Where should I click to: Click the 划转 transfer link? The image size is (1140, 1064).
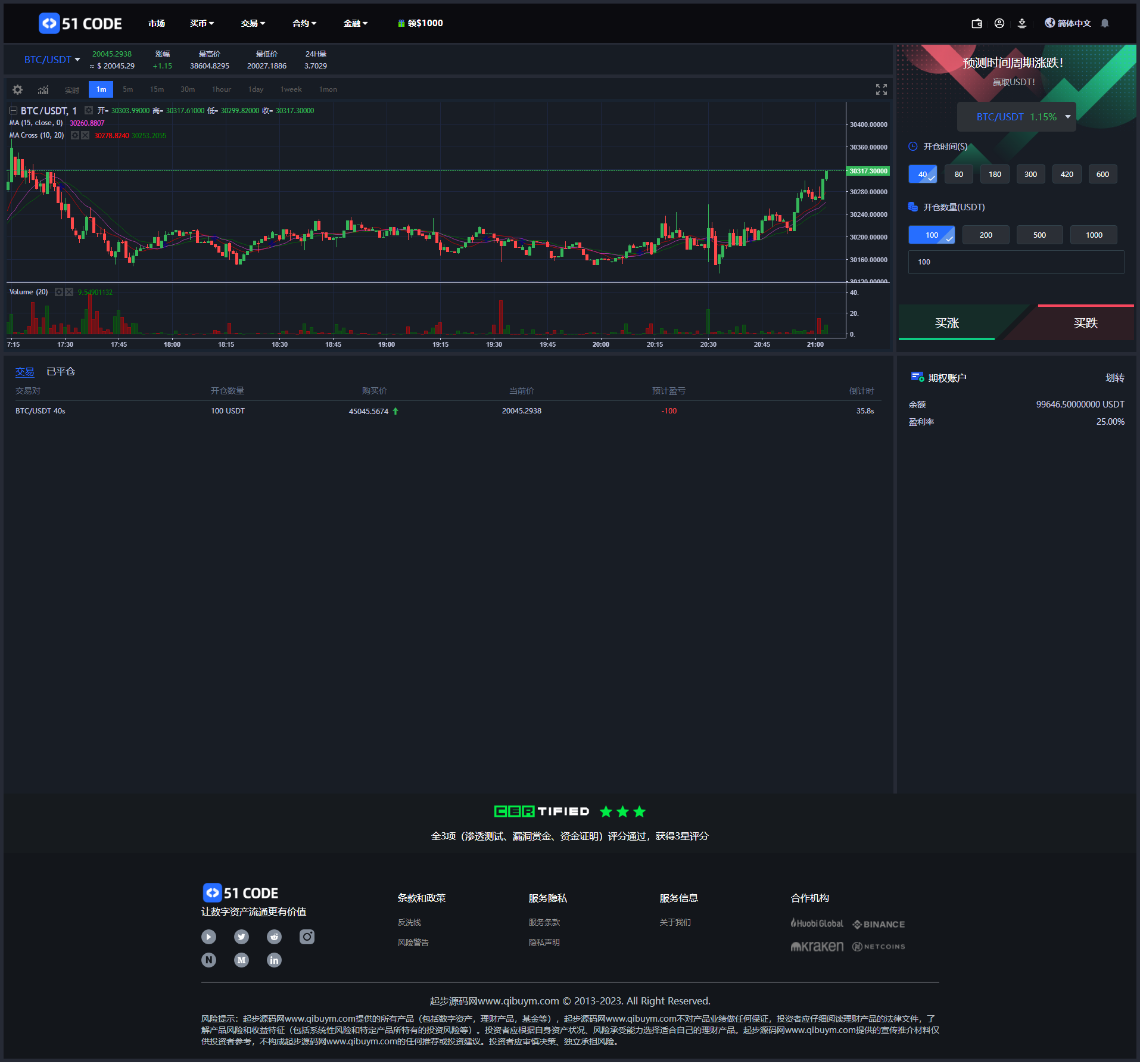pos(1114,378)
